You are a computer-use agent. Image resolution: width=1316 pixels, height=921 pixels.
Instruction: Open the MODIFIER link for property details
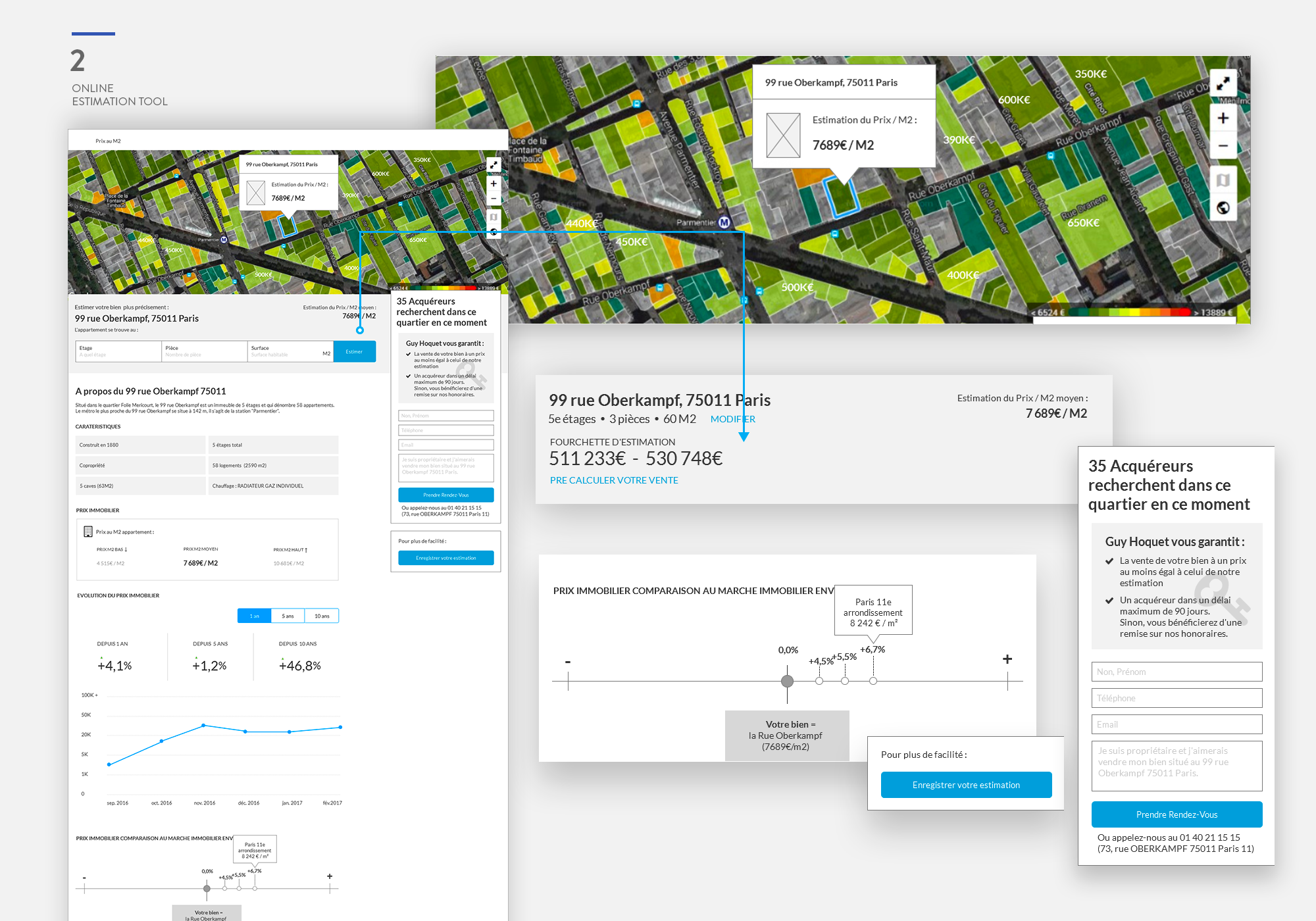pos(732,419)
